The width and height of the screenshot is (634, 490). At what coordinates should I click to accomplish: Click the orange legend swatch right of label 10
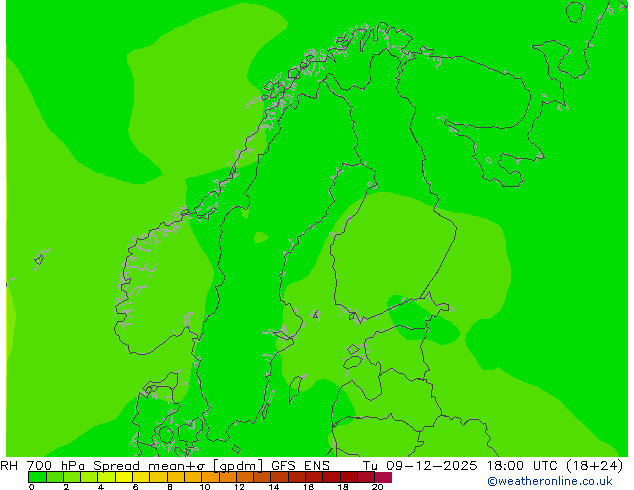210,477
